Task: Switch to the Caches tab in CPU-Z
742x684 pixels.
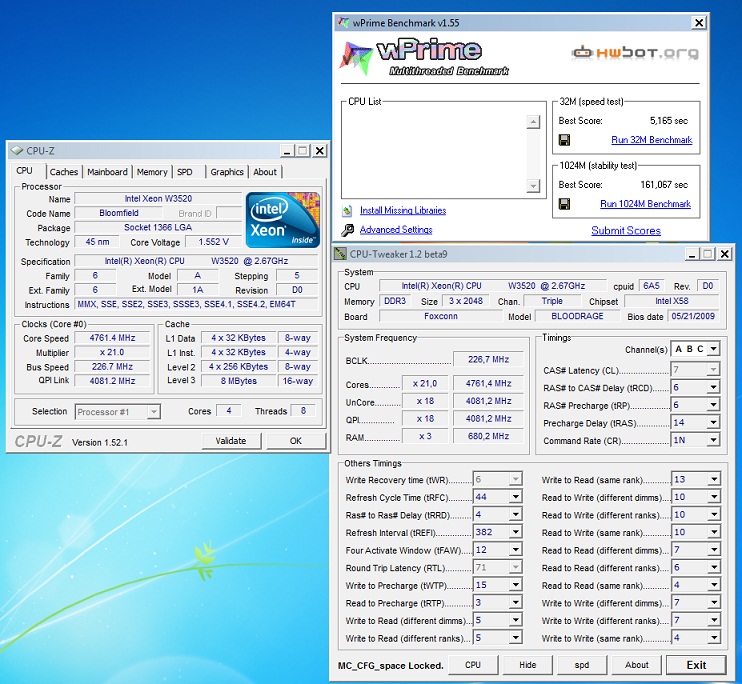Action: tap(64, 172)
